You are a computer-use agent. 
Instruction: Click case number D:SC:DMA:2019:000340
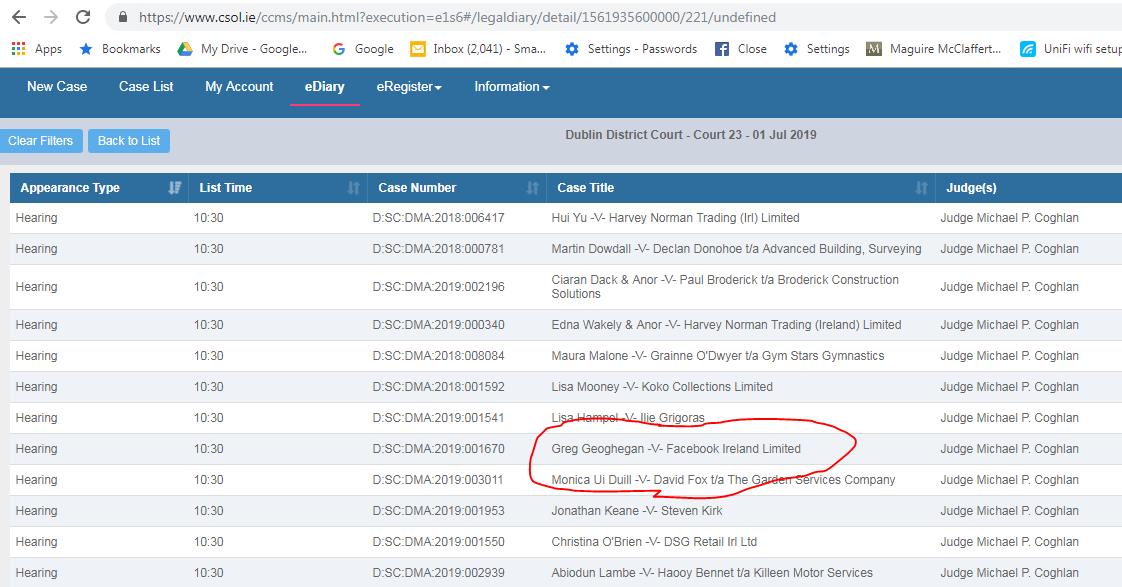pyautogui.click(x=439, y=324)
